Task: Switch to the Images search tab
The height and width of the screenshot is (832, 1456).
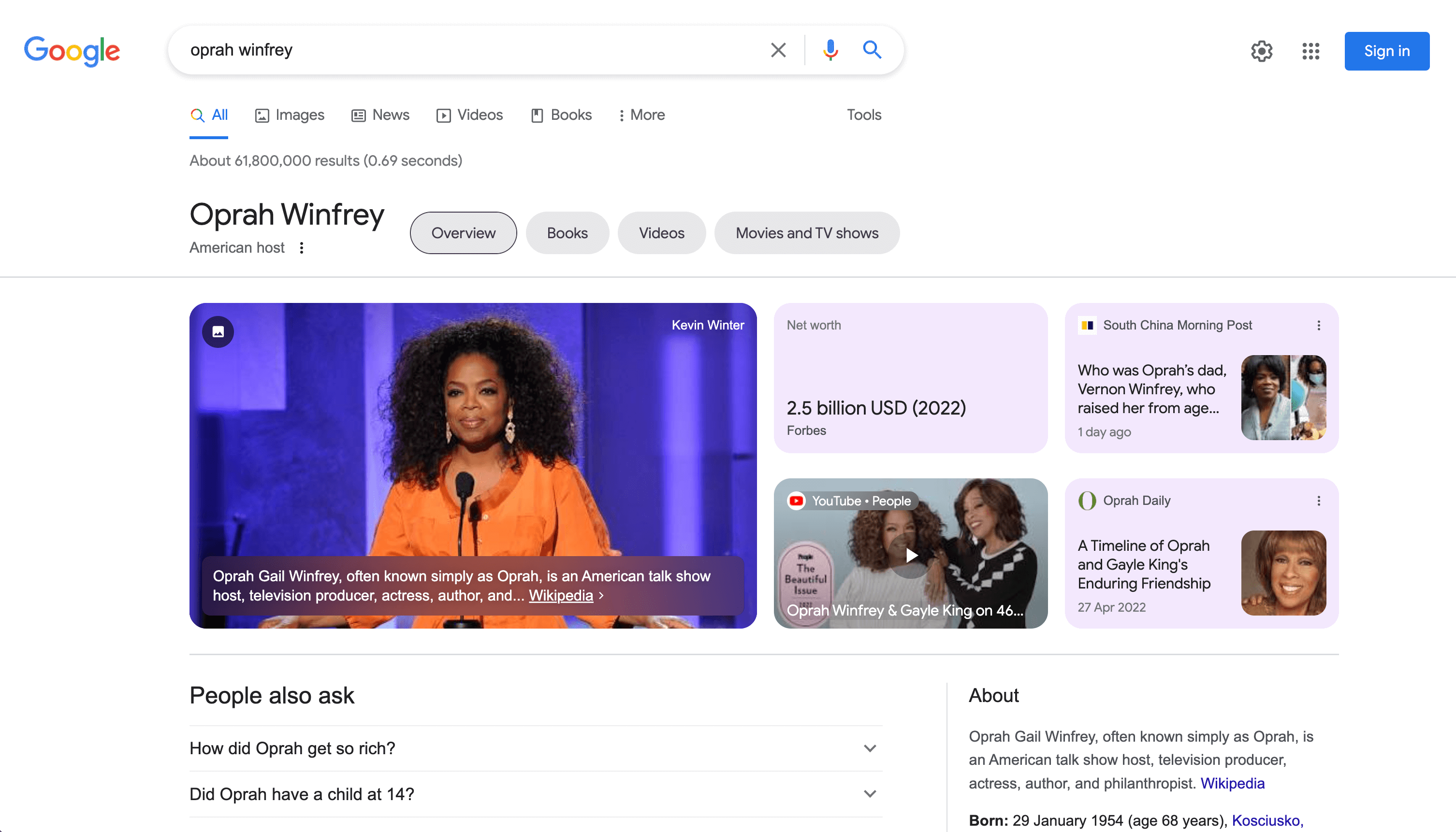Action: (289, 115)
